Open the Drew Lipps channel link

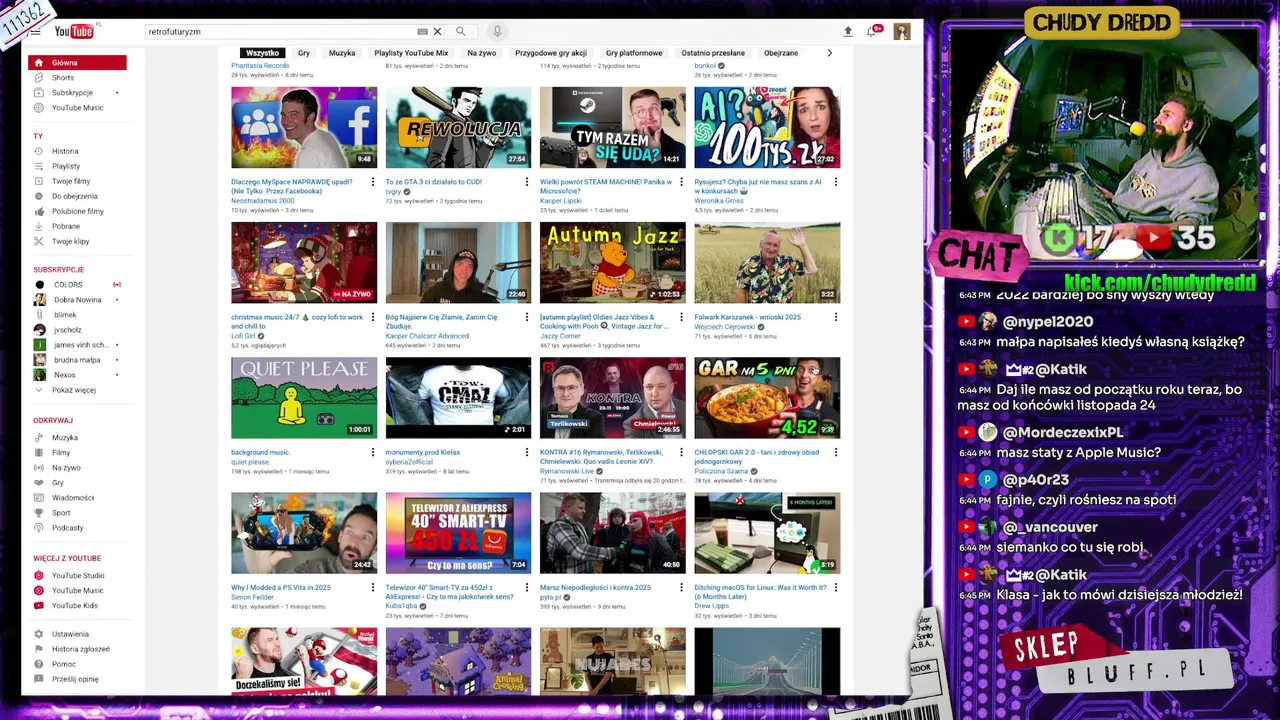[x=712, y=605]
